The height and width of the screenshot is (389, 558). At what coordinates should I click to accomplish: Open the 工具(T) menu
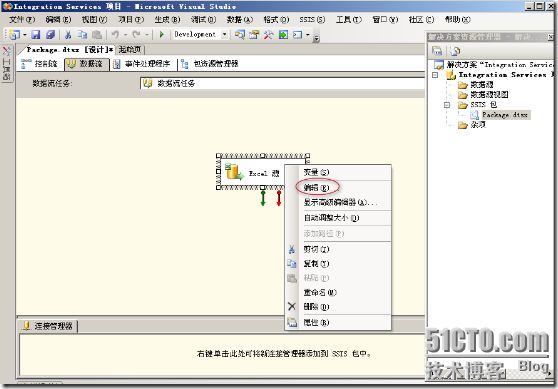pyautogui.click(x=349, y=20)
